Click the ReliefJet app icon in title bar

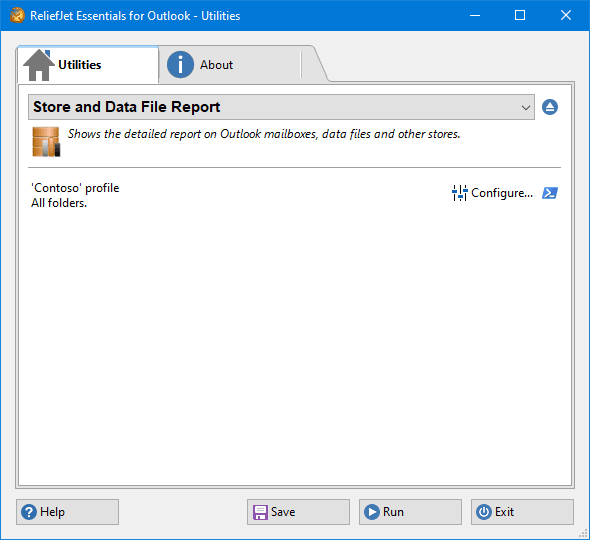(17, 15)
